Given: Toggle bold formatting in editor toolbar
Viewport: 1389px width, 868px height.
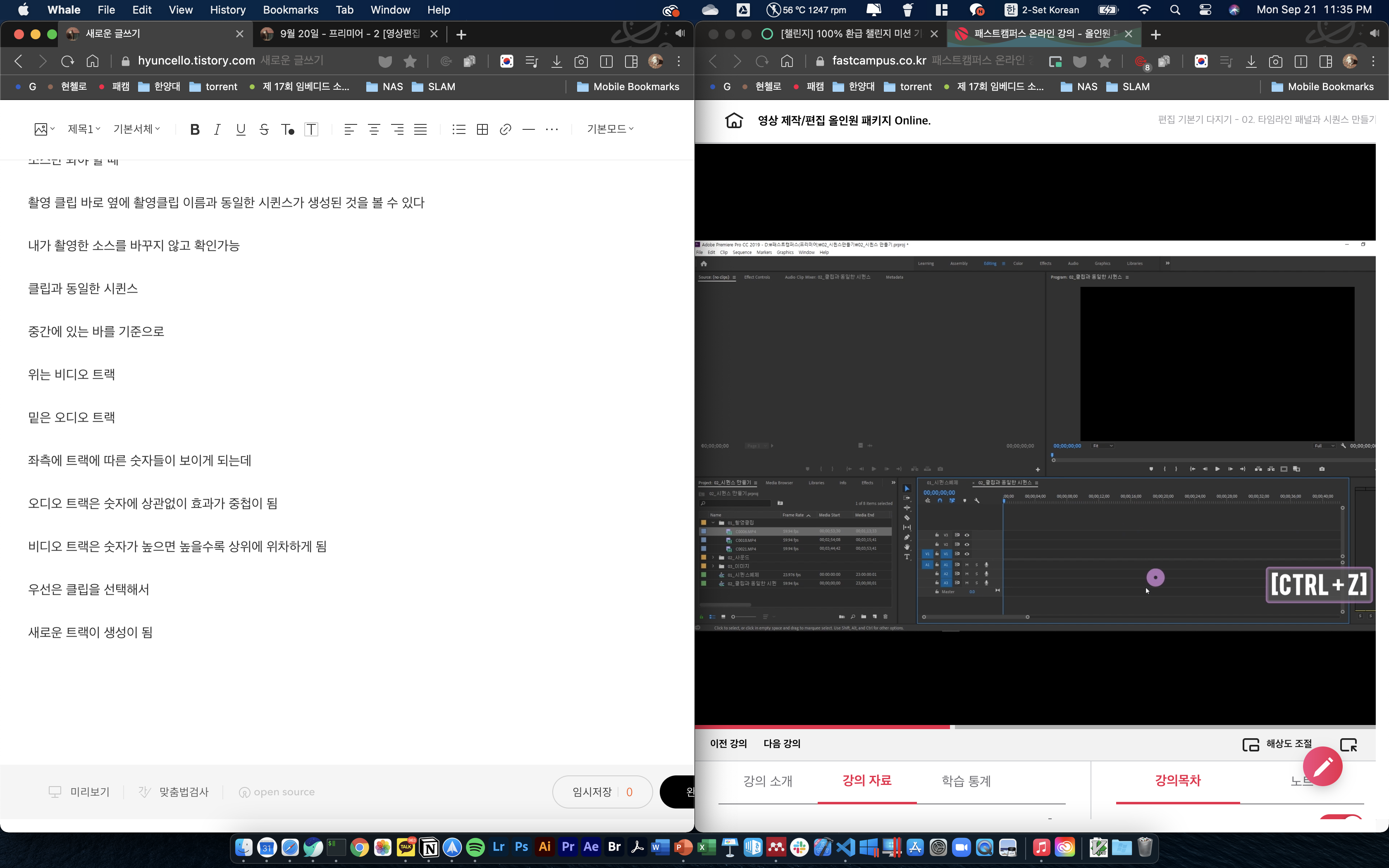Looking at the screenshot, I should pyautogui.click(x=195, y=130).
